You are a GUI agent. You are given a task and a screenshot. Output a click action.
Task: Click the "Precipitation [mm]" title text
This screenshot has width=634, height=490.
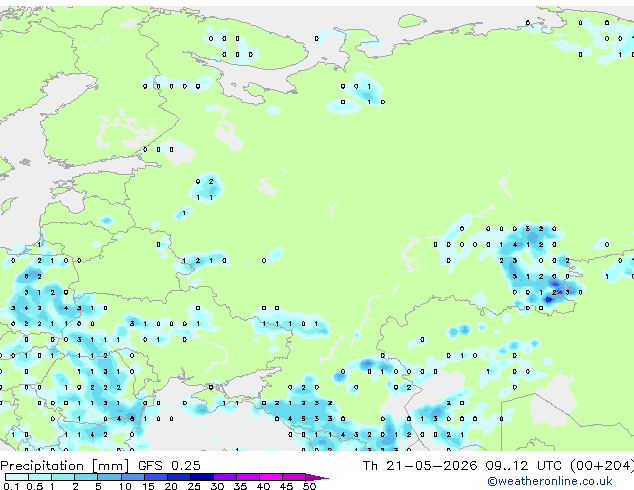(x=64, y=466)
